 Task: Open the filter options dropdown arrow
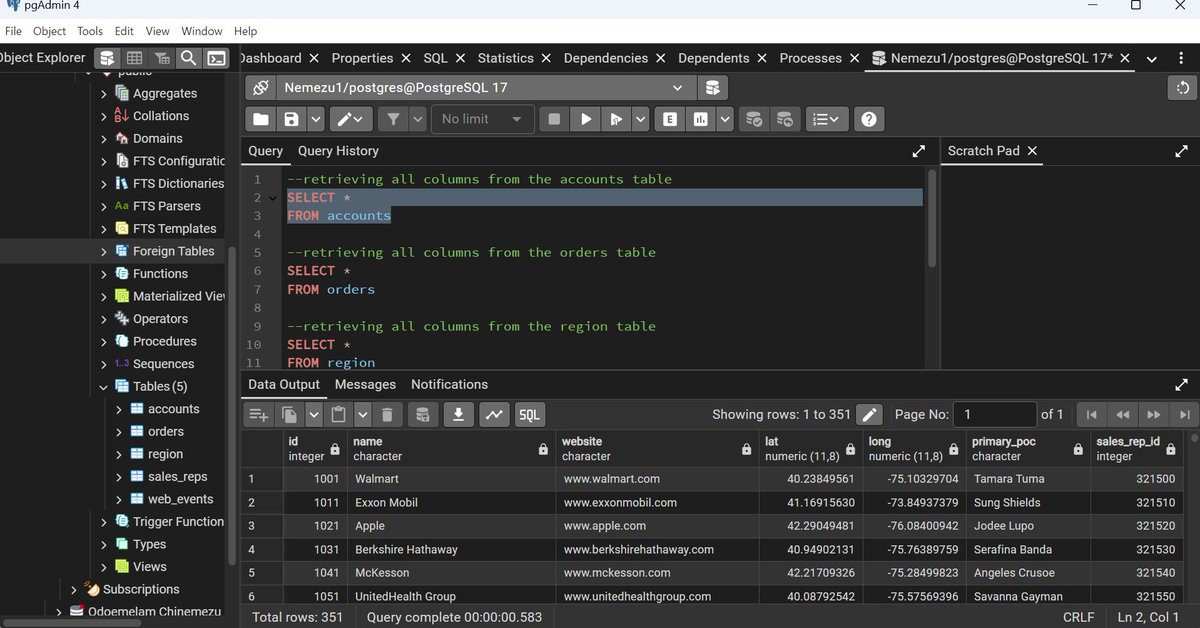click(x=418, y=119)
